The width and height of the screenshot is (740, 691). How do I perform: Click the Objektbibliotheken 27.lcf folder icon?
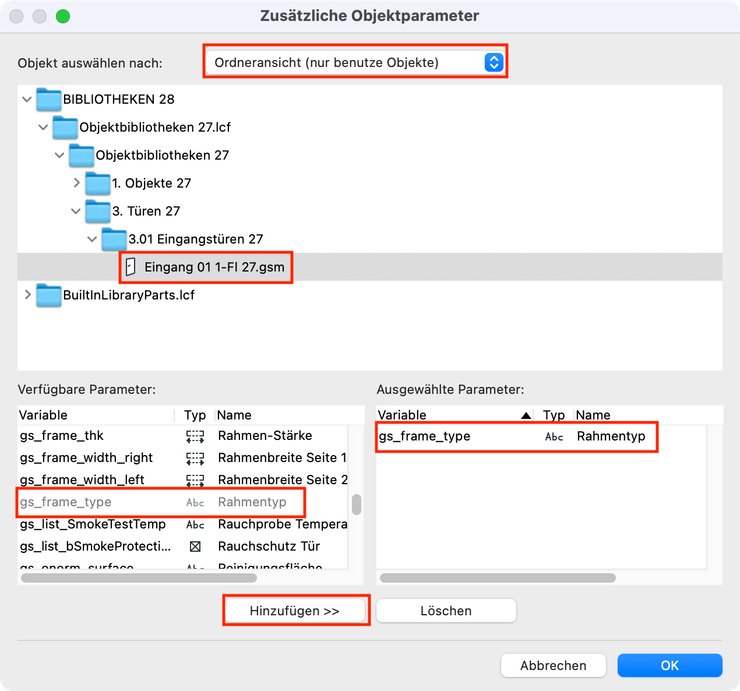pos(64,128)
